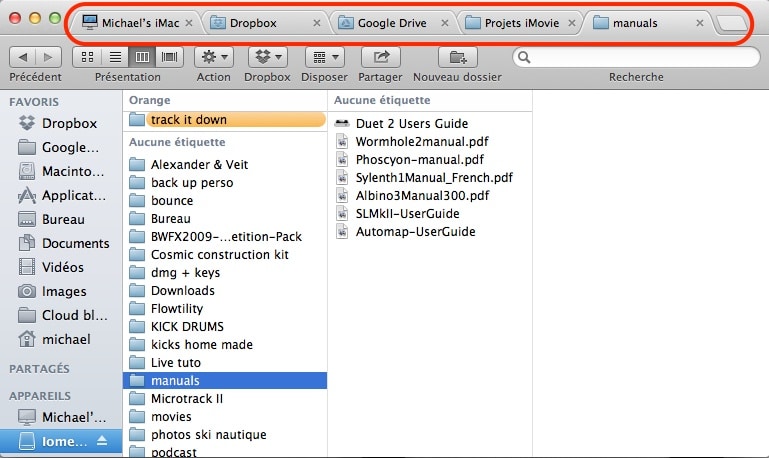Select the KICK DRUMS folder
Image resolution: width=769 pixels, height=458 pixels.
[187, 326]
